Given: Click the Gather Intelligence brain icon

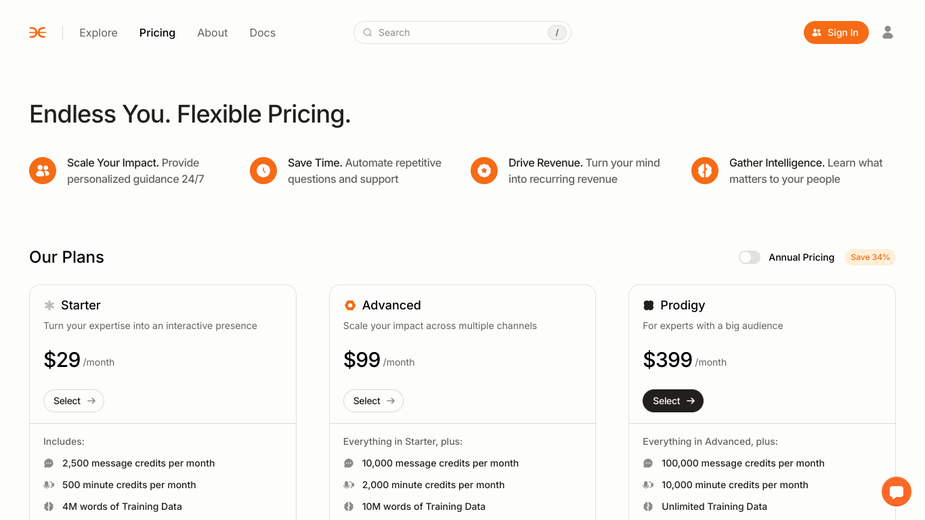Looking at the screenshot, I should (705, 171).
